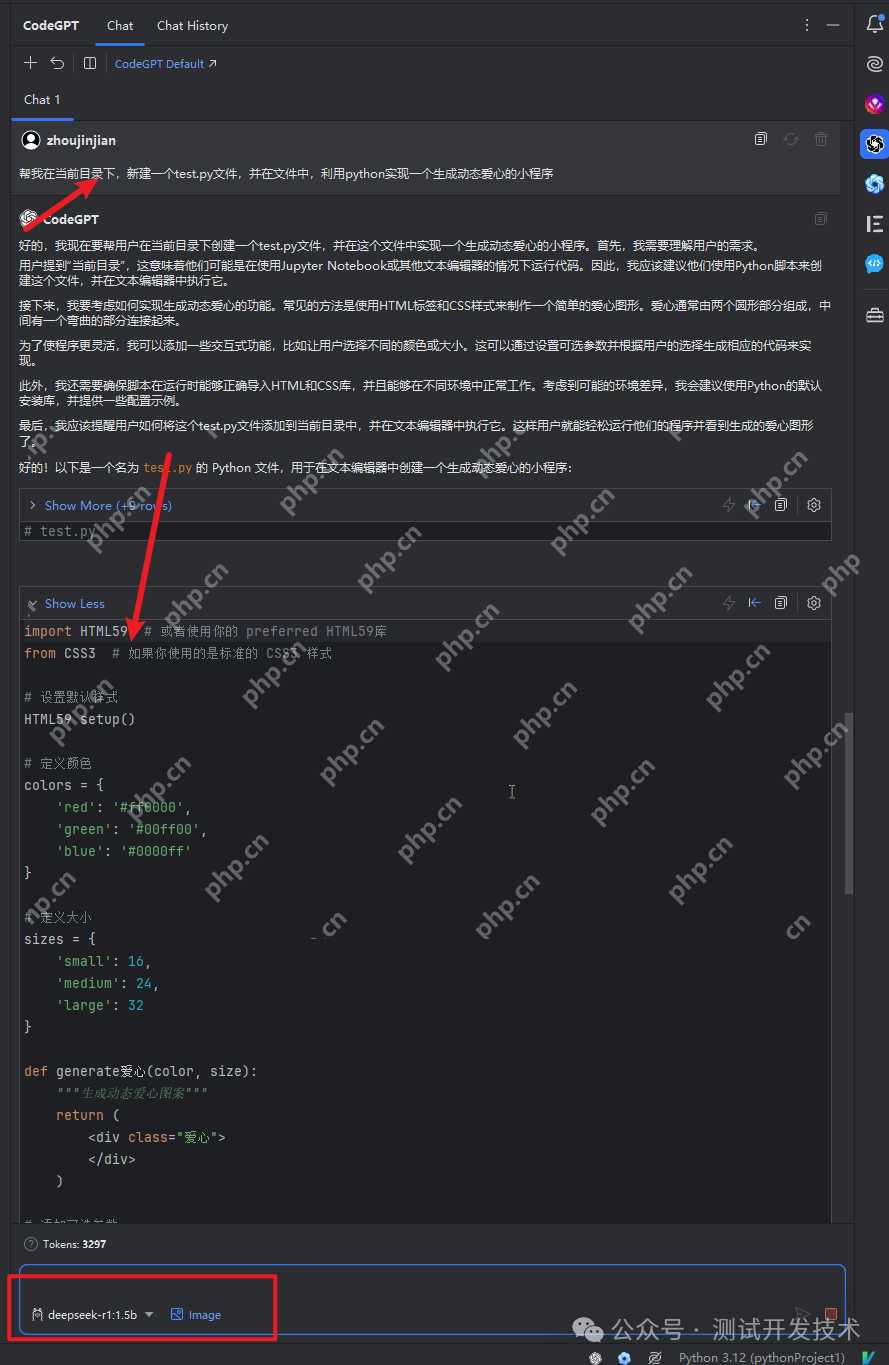889x1365 pixels.
Task: Click the Tokens help question-mark icon
Action: click(x=30, y=1244)
